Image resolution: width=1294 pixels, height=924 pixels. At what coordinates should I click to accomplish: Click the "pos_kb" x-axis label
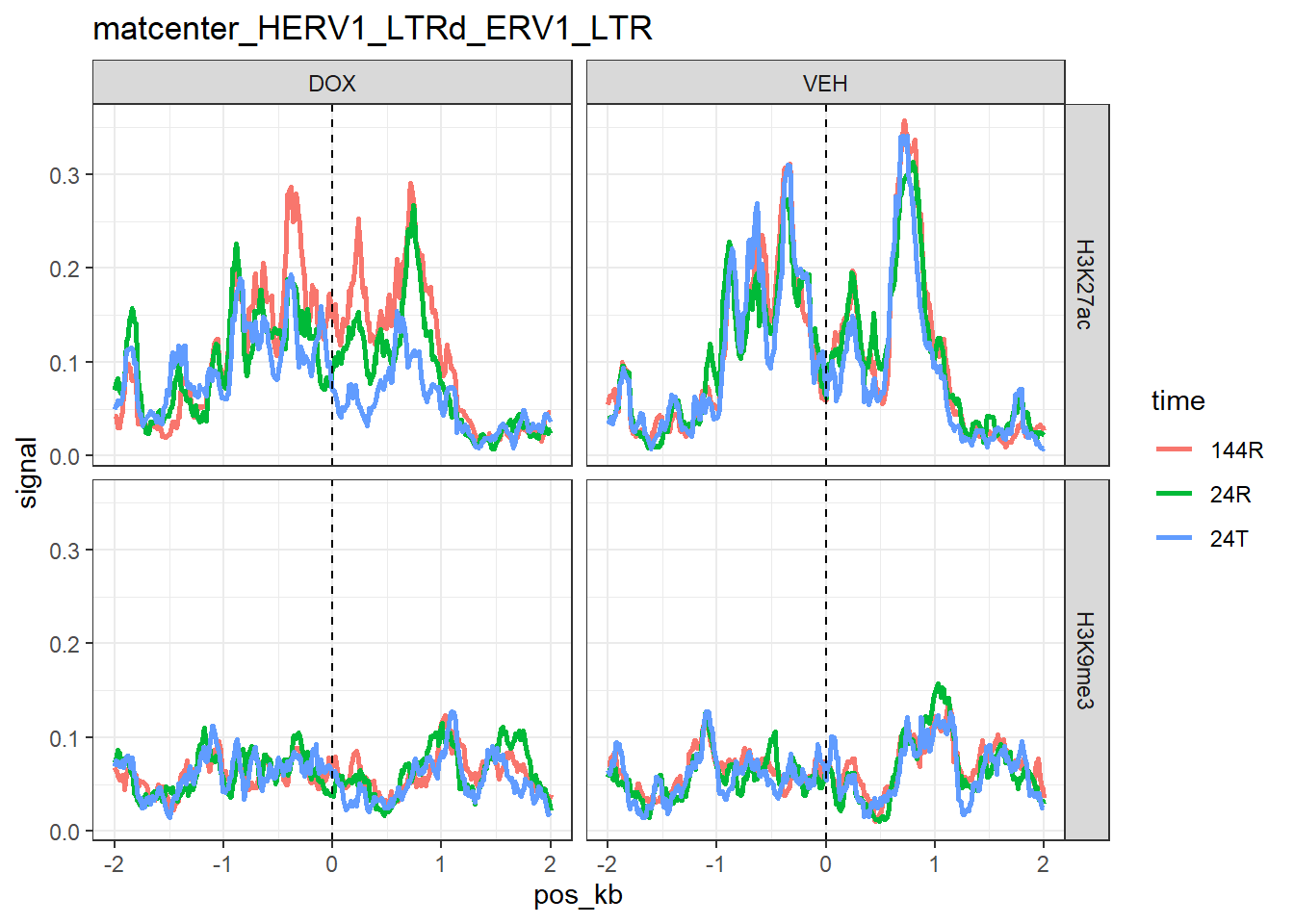coord(578,895)
